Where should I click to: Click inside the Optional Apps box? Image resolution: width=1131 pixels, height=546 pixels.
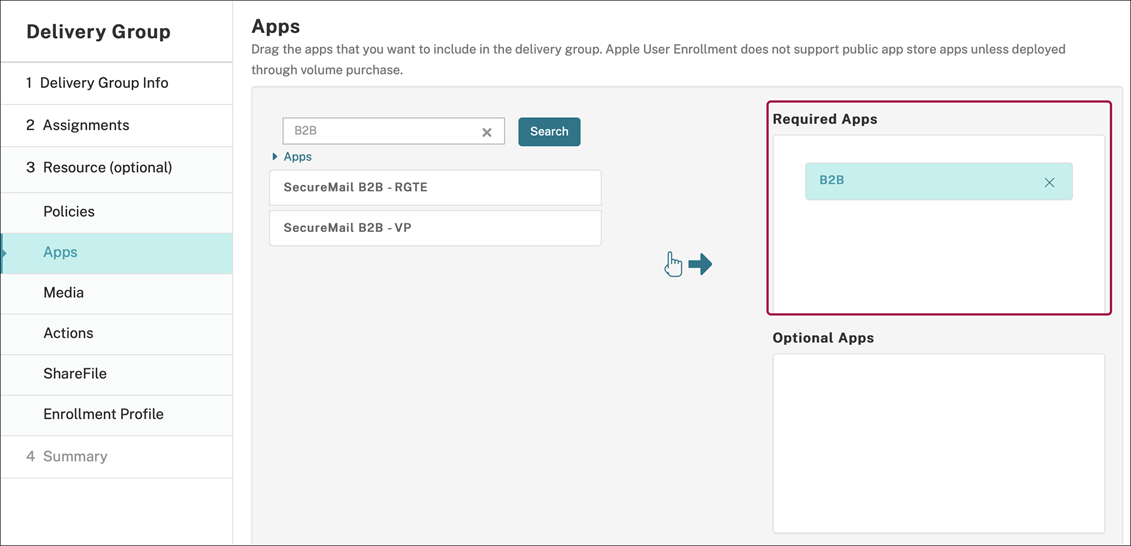(x=938, y=443)
